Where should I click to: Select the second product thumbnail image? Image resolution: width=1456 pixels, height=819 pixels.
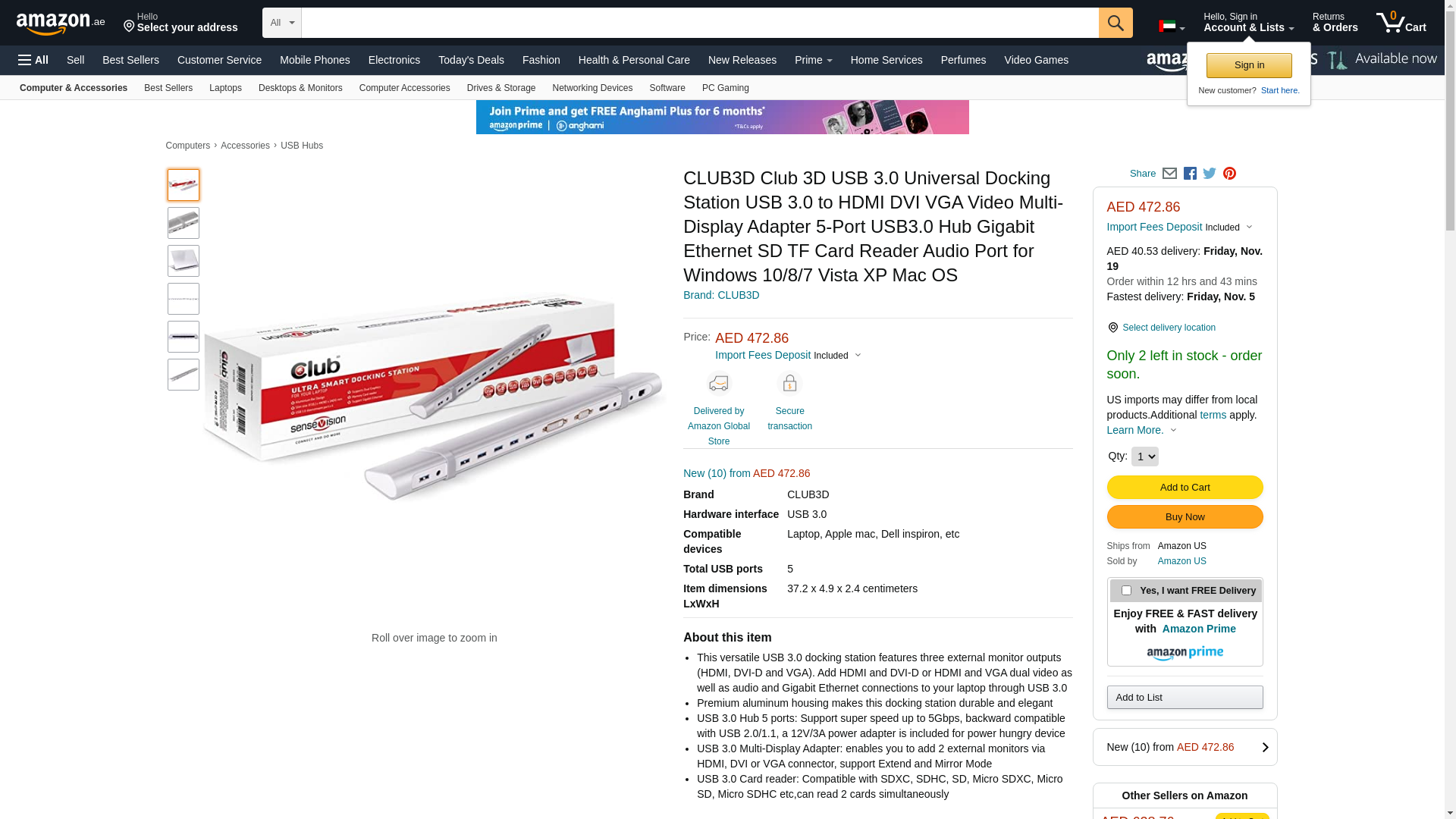(x=184, y=223)
